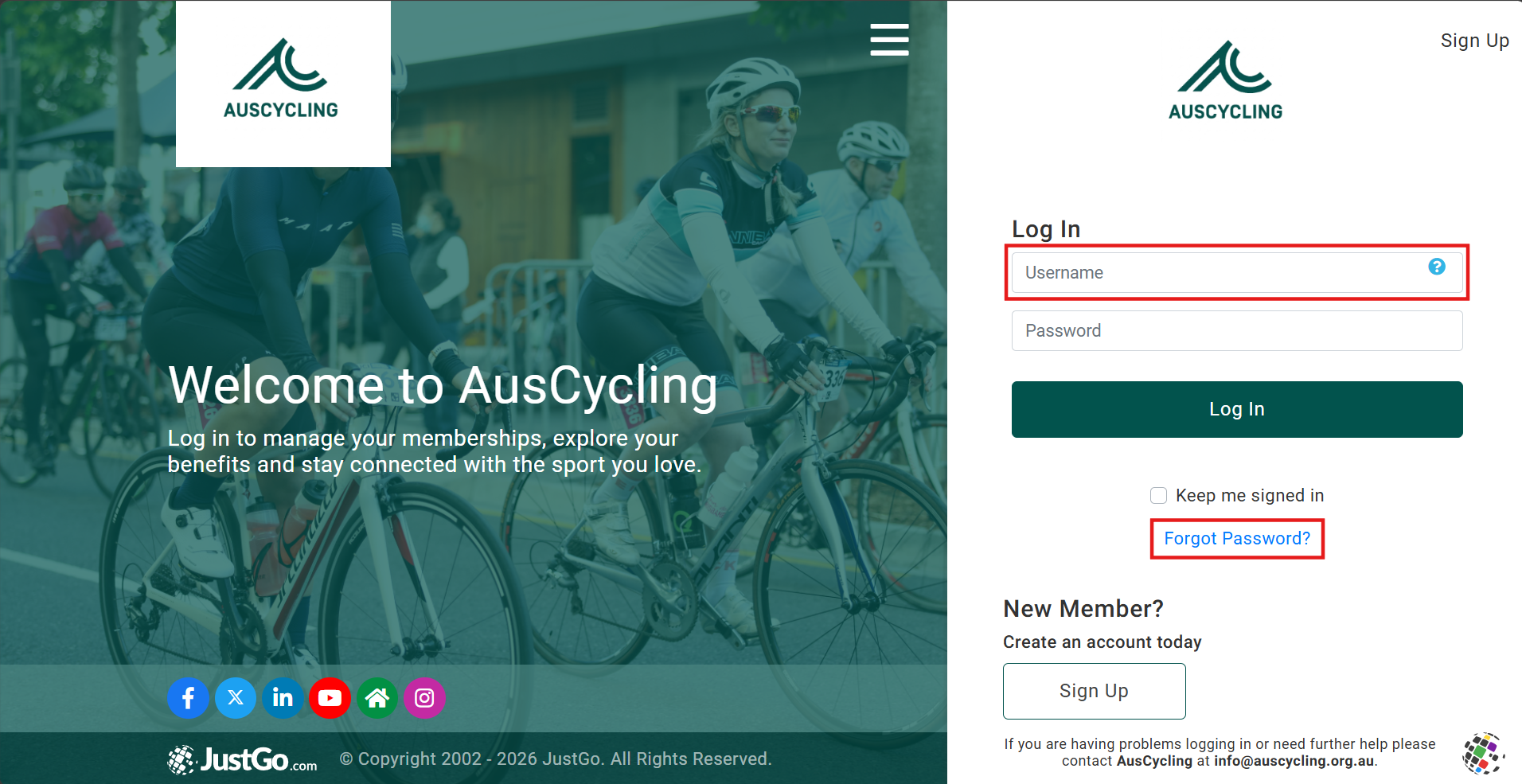This screenshot has width=1522, height=784.
Task: Open the YouTube channel icon
Action: tap(330, 698)
